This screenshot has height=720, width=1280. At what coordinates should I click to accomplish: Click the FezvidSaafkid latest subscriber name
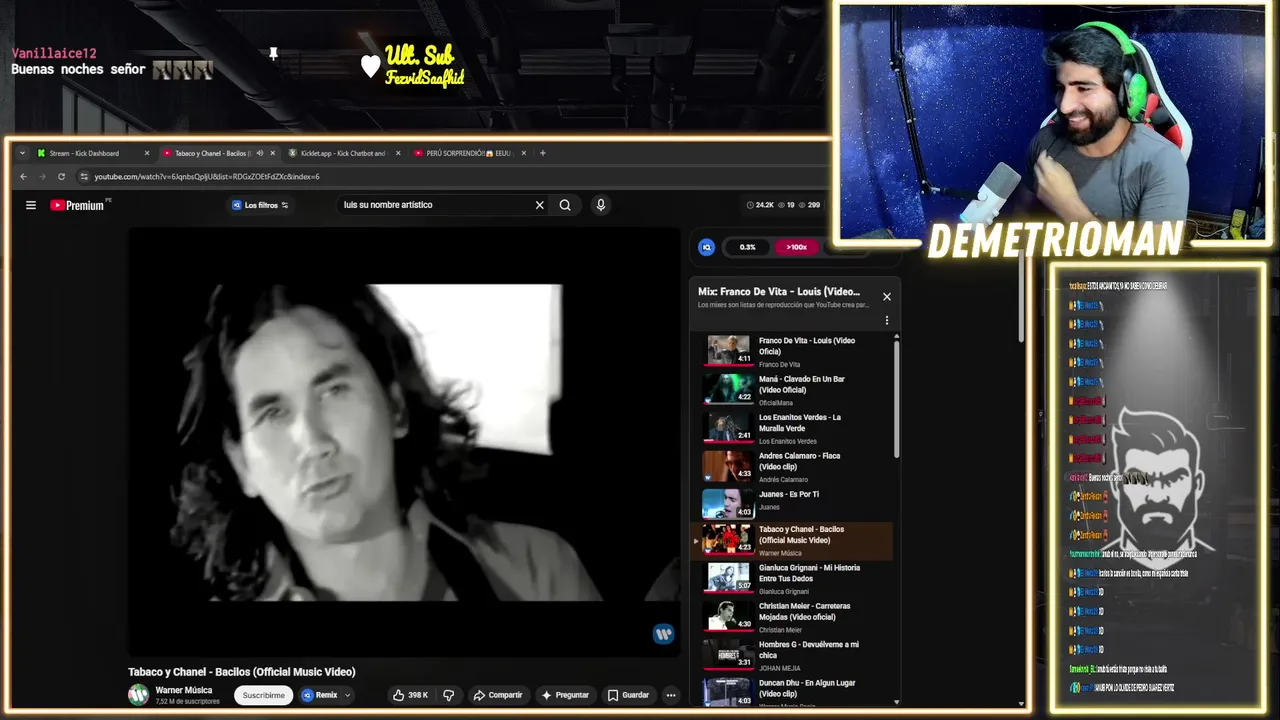point(425,78)
